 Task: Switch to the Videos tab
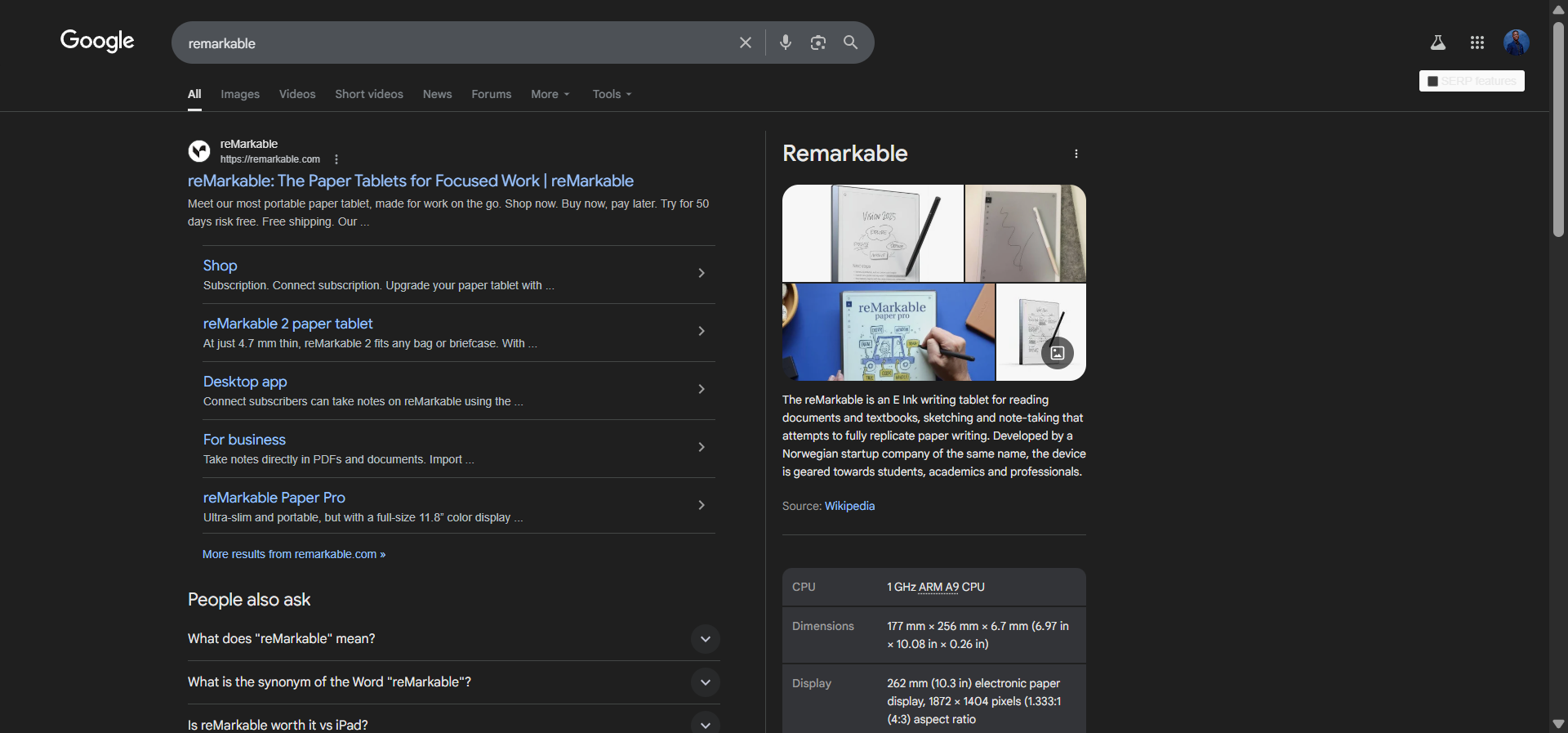[x=297, y=94]
